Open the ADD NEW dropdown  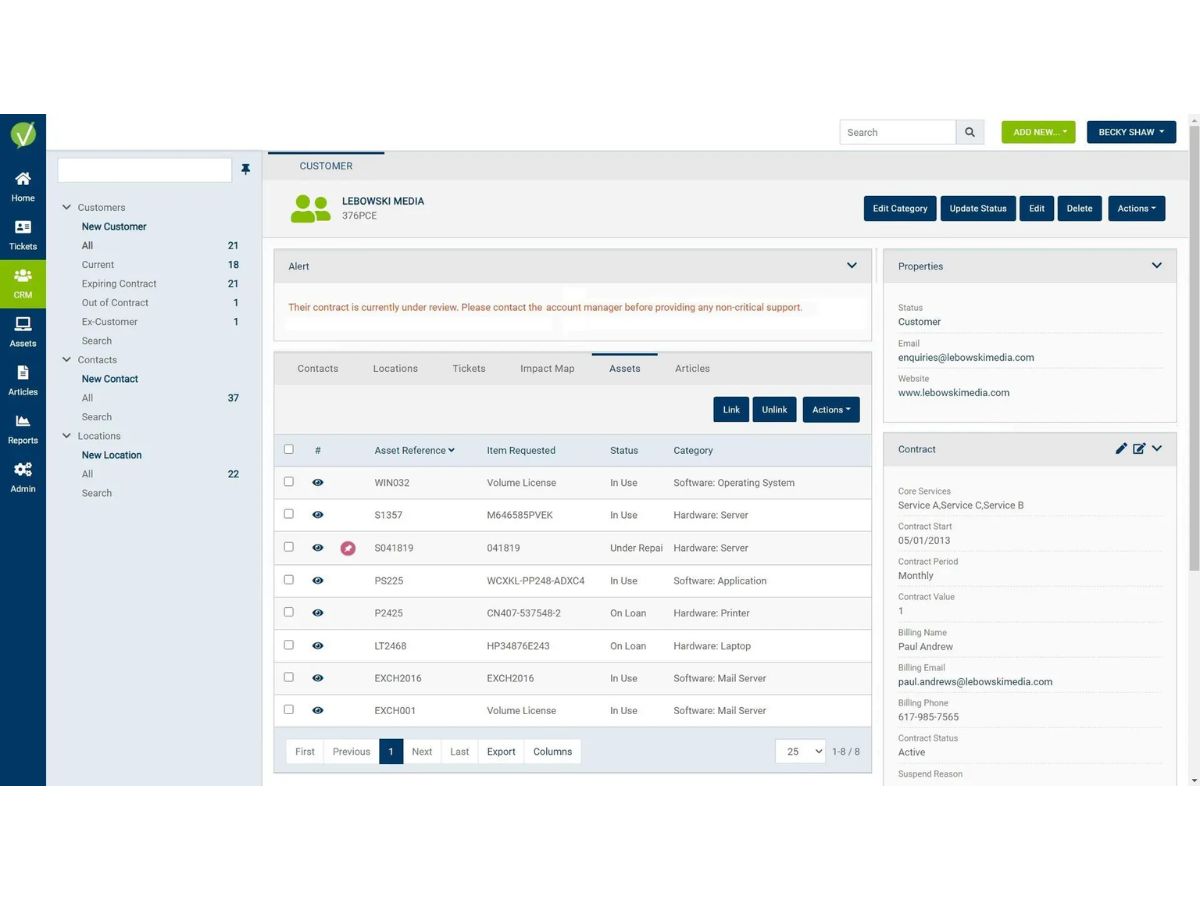pos(1038,132)
